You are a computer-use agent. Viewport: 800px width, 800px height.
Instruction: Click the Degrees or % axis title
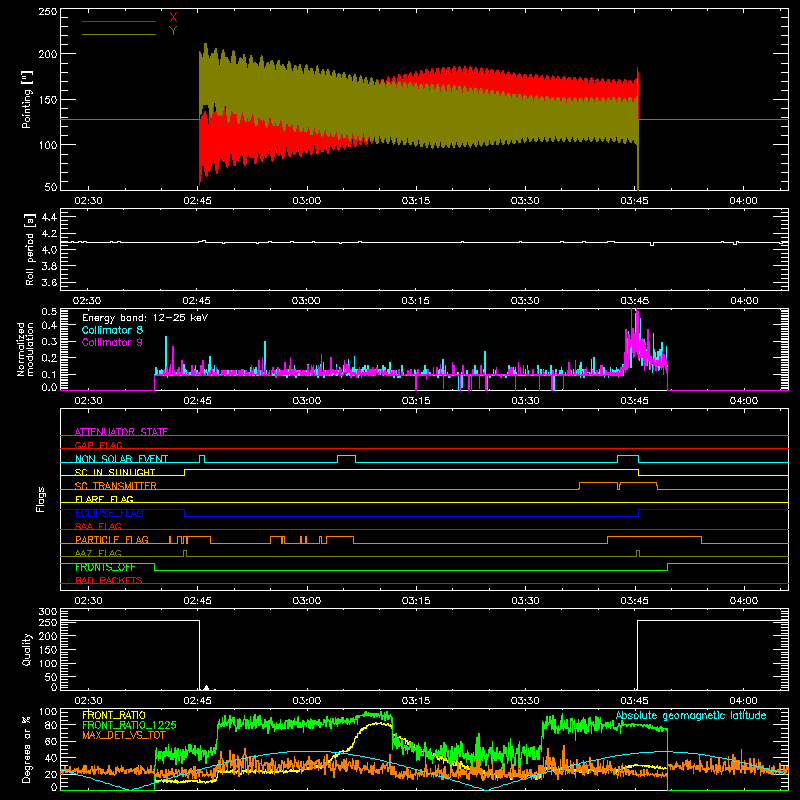[27, 749]
